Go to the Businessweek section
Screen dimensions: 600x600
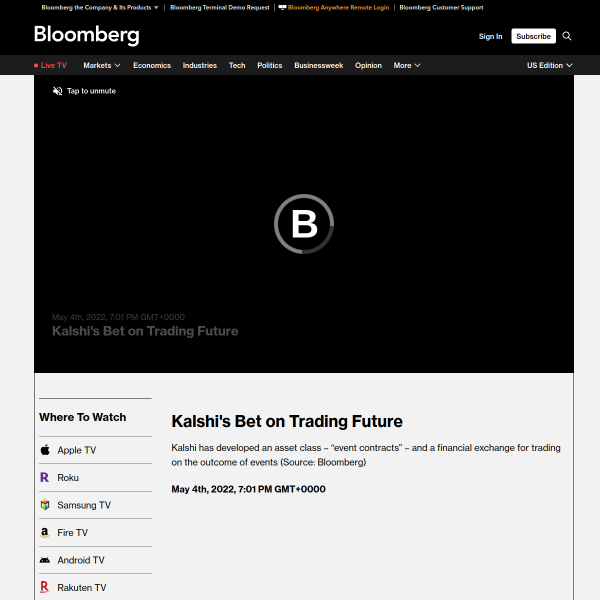[318, 65]
